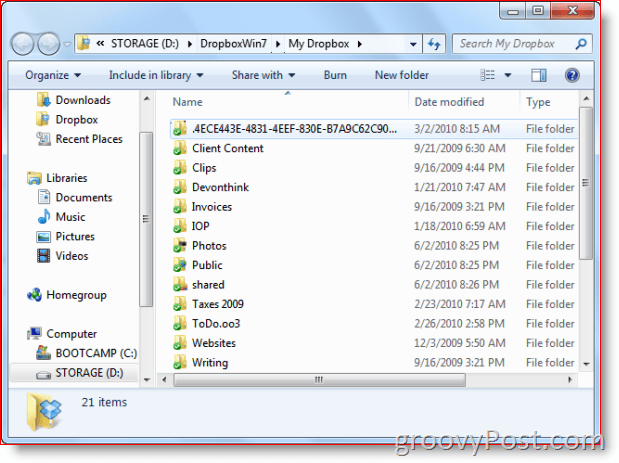Screen dimensions: 619x463
Task: Select Dropbox in navigation pane
Action: coord(76,120)
